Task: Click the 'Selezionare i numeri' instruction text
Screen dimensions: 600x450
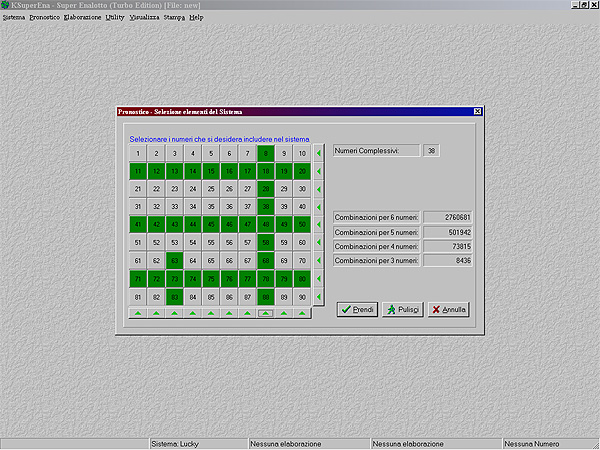Action: [x=219, y=139]
